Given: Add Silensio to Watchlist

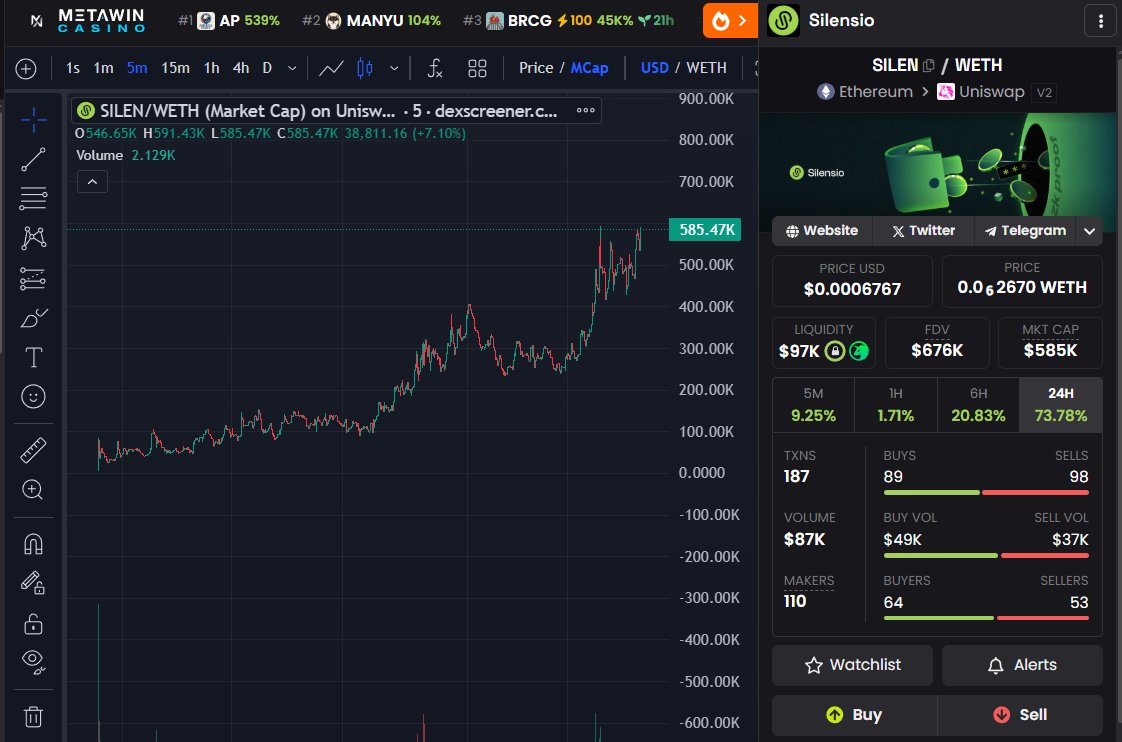Looking at the screenshot, I should pos(852,665).
